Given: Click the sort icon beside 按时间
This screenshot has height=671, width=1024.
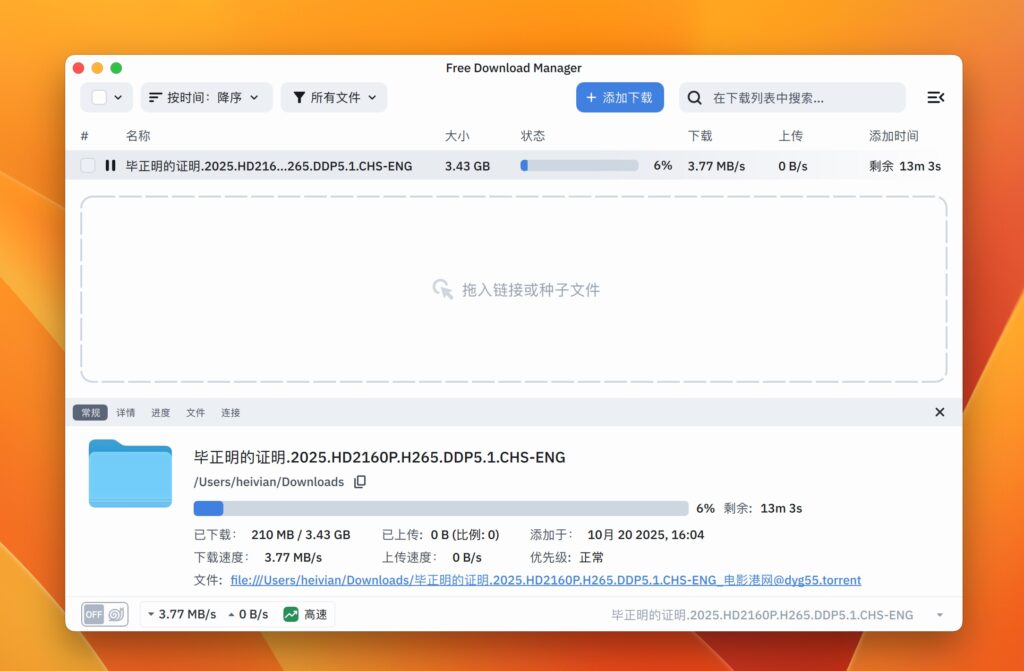Looking at the screenshot, I should click(x=158, y=97).
